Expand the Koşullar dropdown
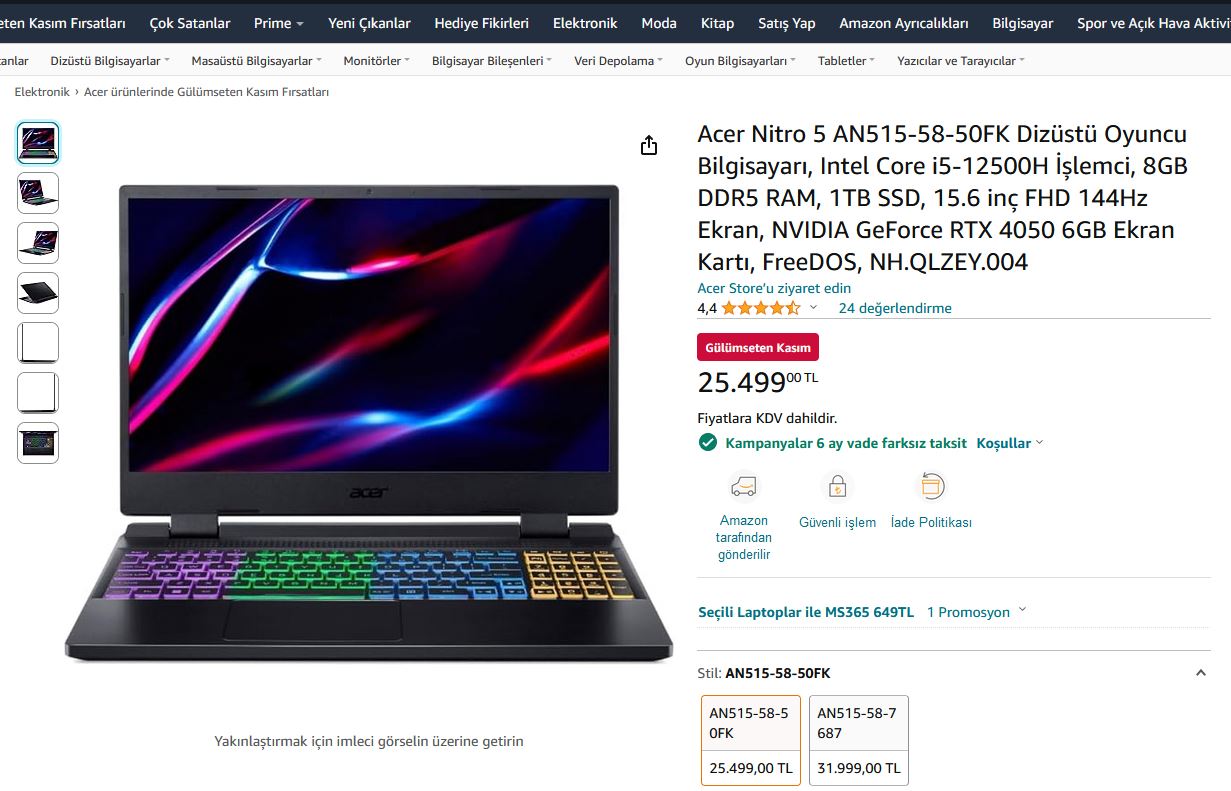 point(1010,443)
